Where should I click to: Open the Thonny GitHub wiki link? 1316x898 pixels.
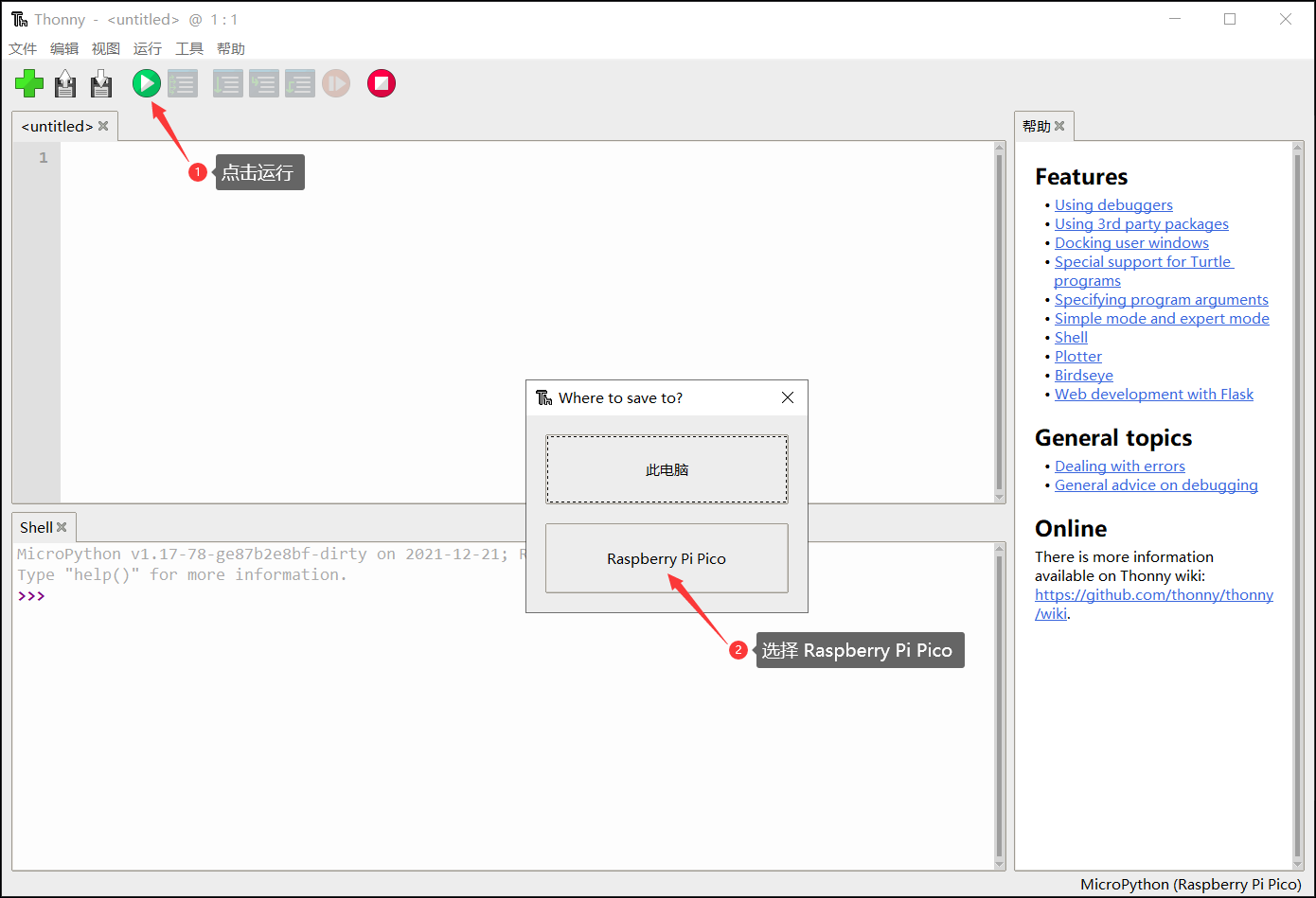click(1154, 604)
